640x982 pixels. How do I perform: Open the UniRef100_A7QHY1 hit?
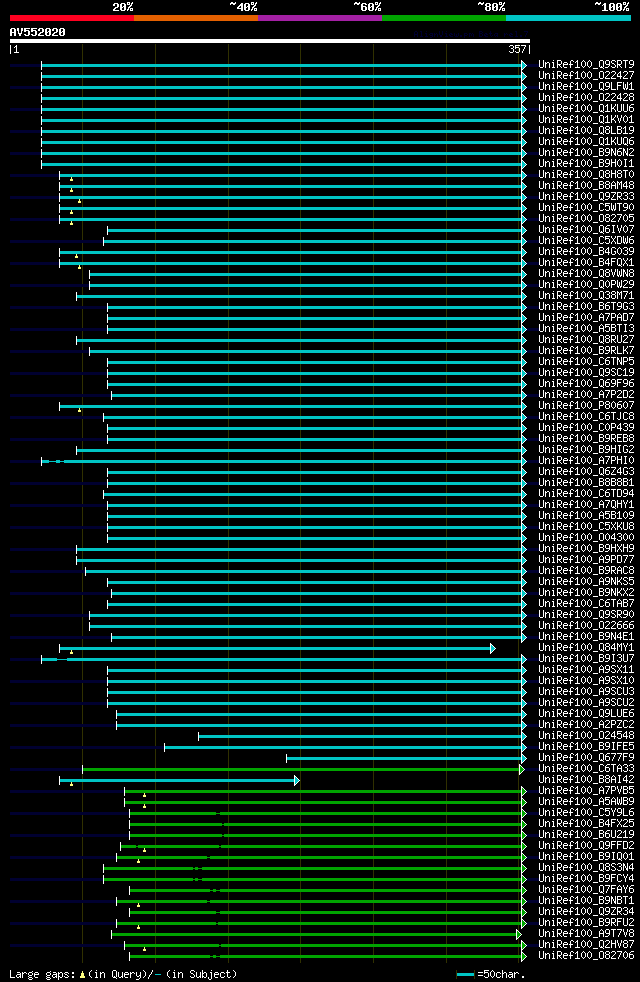click(x=586, y=504)
